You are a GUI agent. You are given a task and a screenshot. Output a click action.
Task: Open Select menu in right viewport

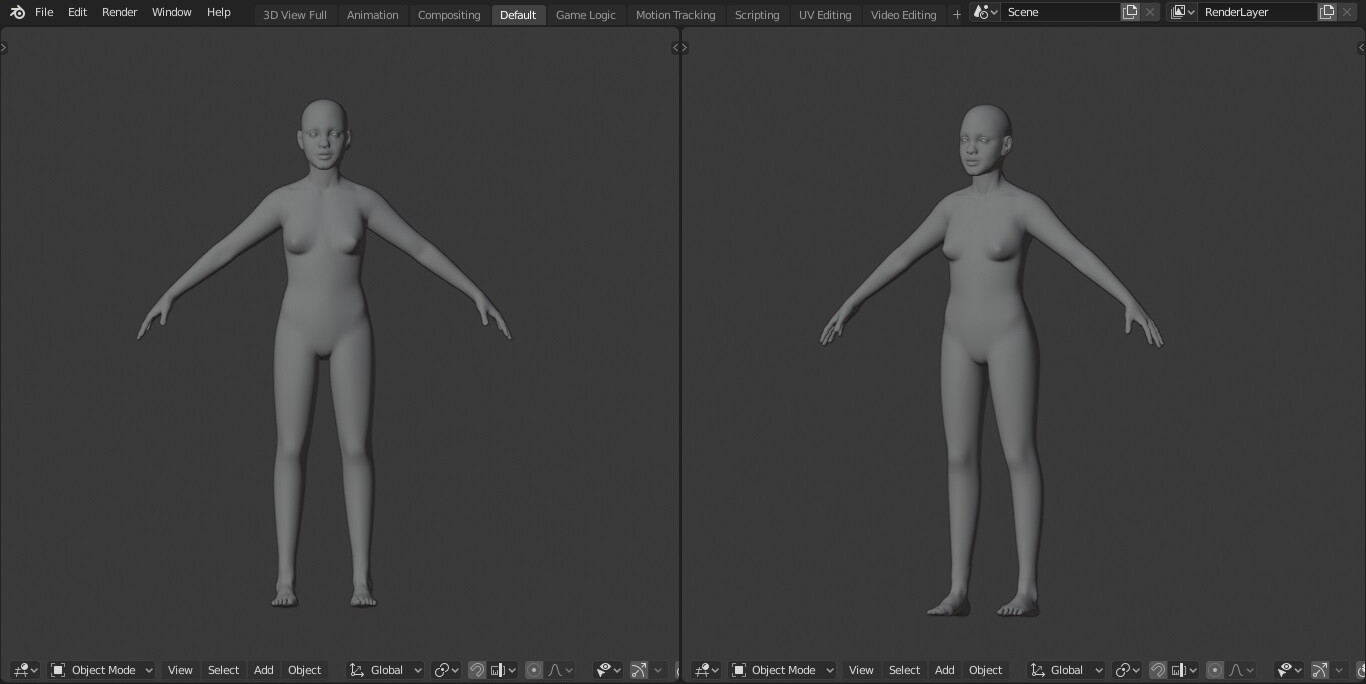(x=904, y=670)
